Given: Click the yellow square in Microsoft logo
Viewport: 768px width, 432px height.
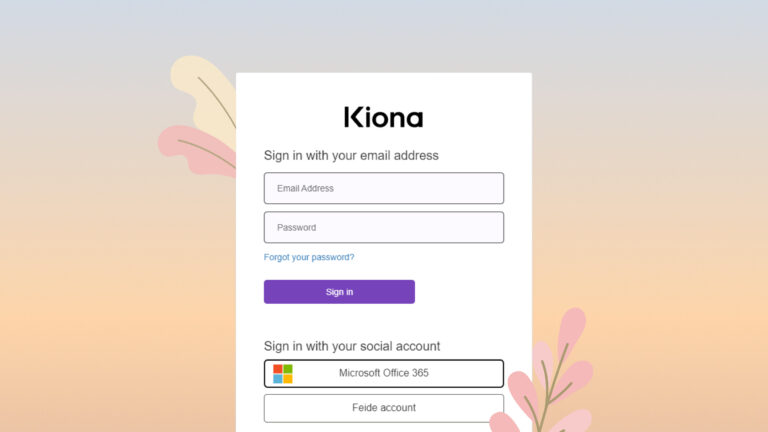Looking at the screenshot, I should (288, 379).
